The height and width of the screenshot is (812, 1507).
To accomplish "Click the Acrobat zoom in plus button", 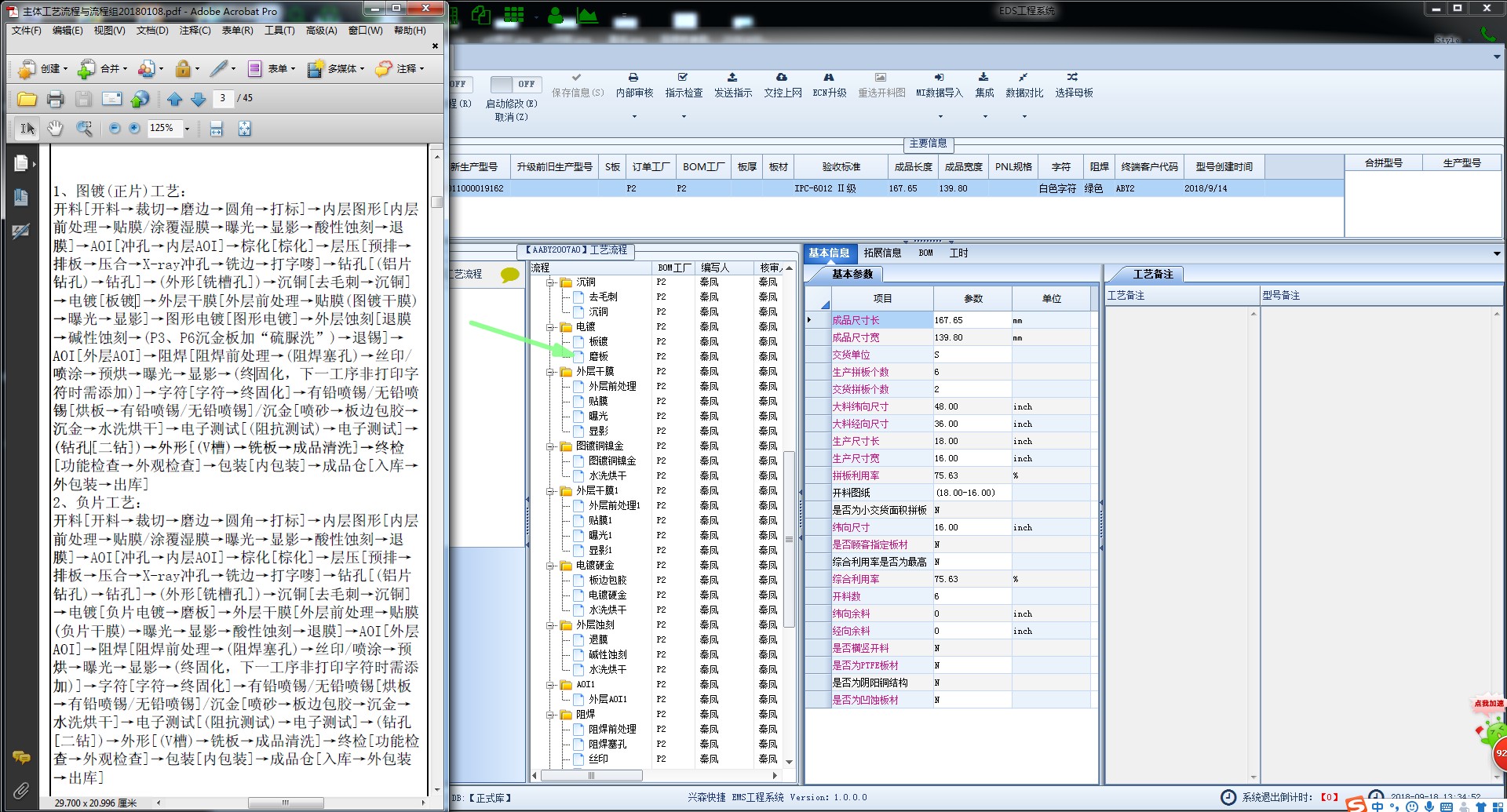I will tap(134, 129).
